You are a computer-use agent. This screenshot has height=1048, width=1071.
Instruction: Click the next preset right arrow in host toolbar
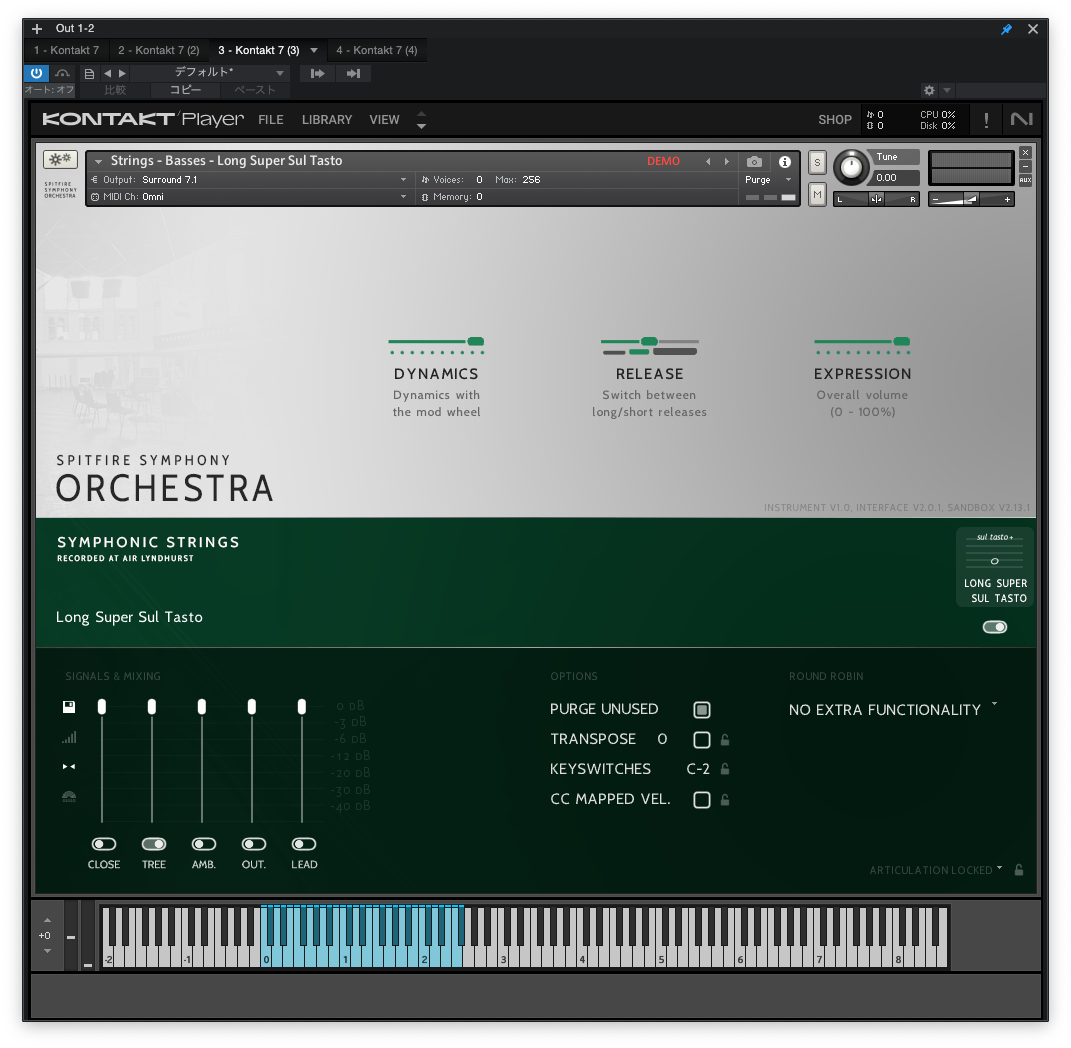coord(122,73)
